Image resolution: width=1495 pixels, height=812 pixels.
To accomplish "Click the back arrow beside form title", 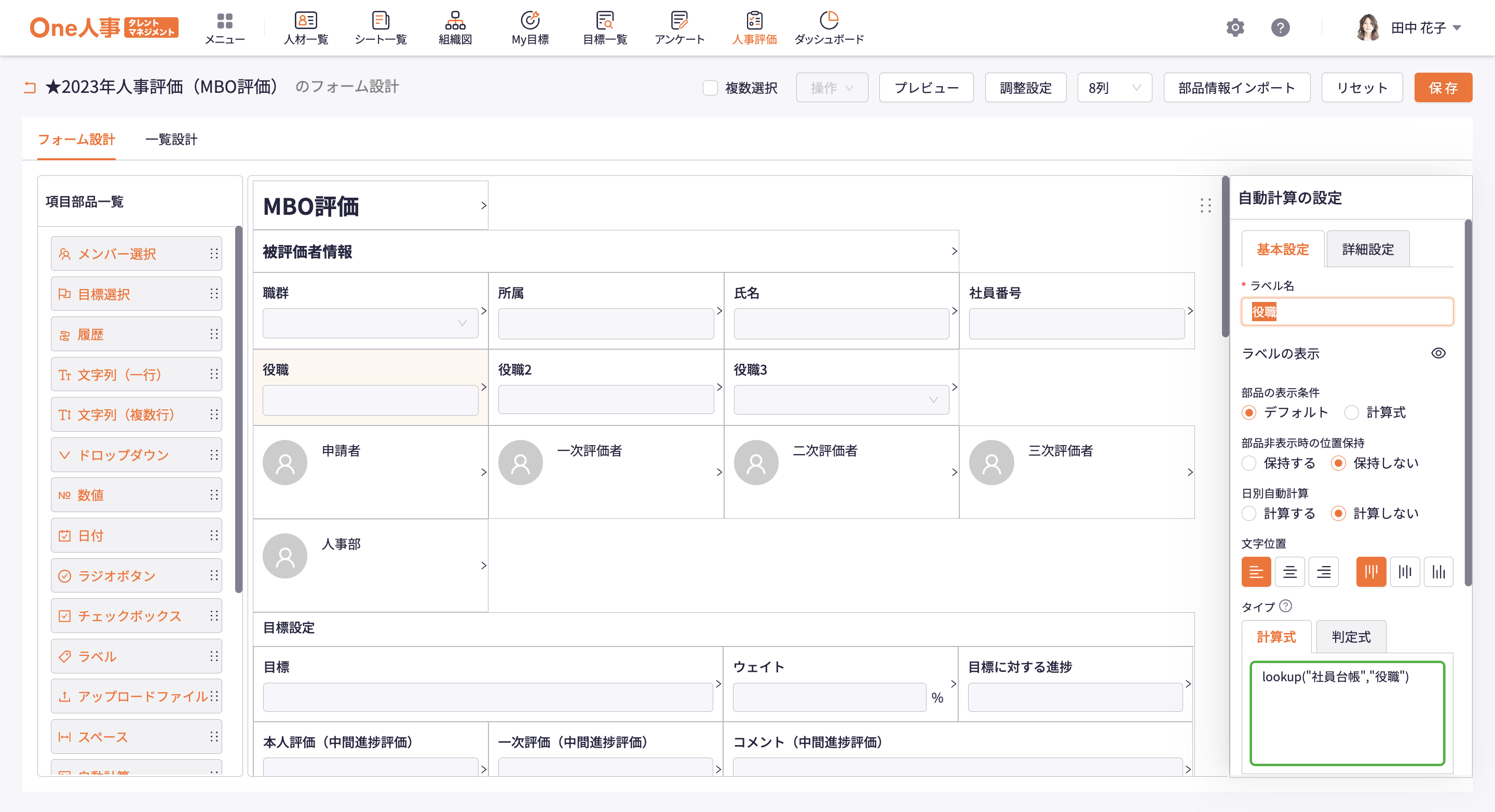I will click(30, 88).
